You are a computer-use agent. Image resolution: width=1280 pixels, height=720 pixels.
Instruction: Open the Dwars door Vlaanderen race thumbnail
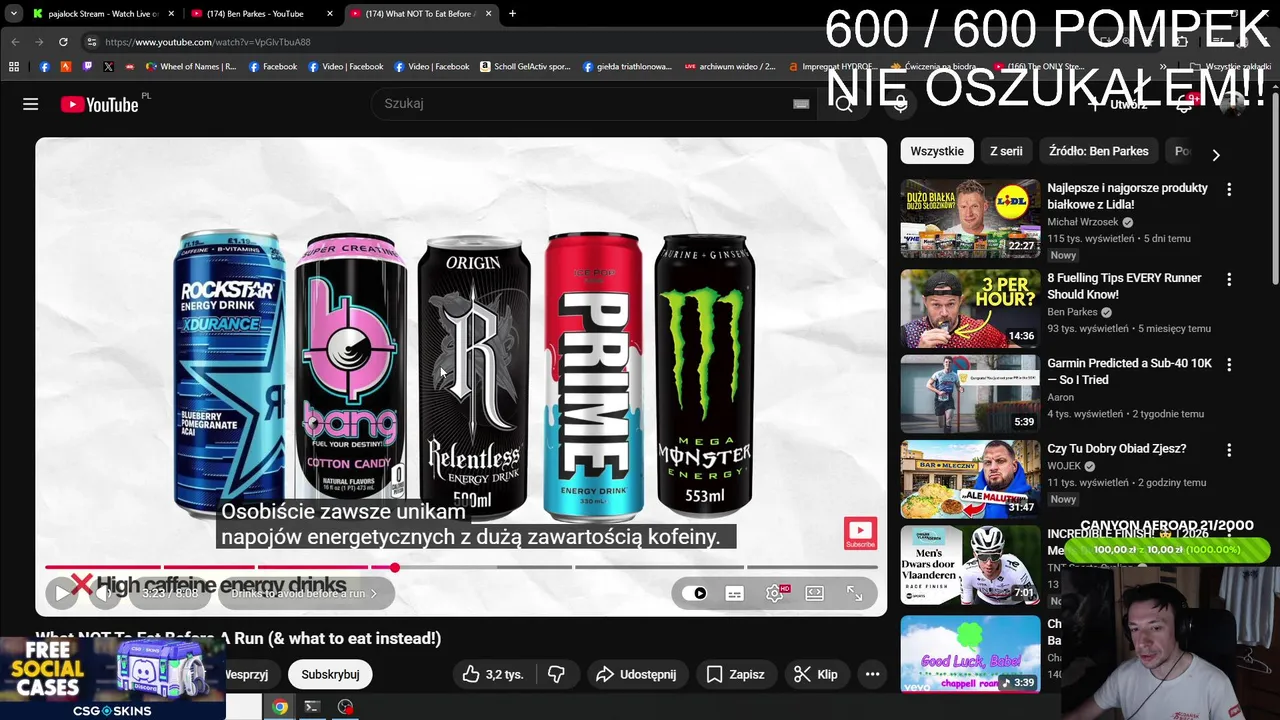click(x=970, y=565)
